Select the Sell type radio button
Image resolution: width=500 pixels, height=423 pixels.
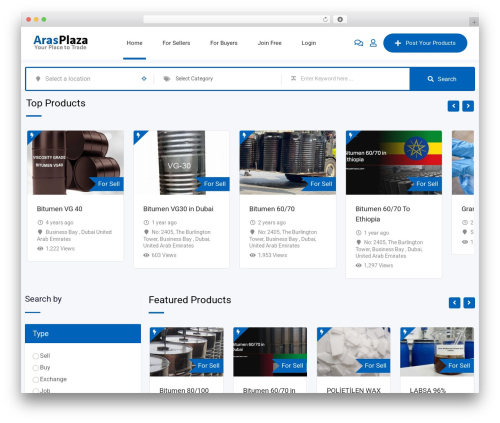point(35,356)
